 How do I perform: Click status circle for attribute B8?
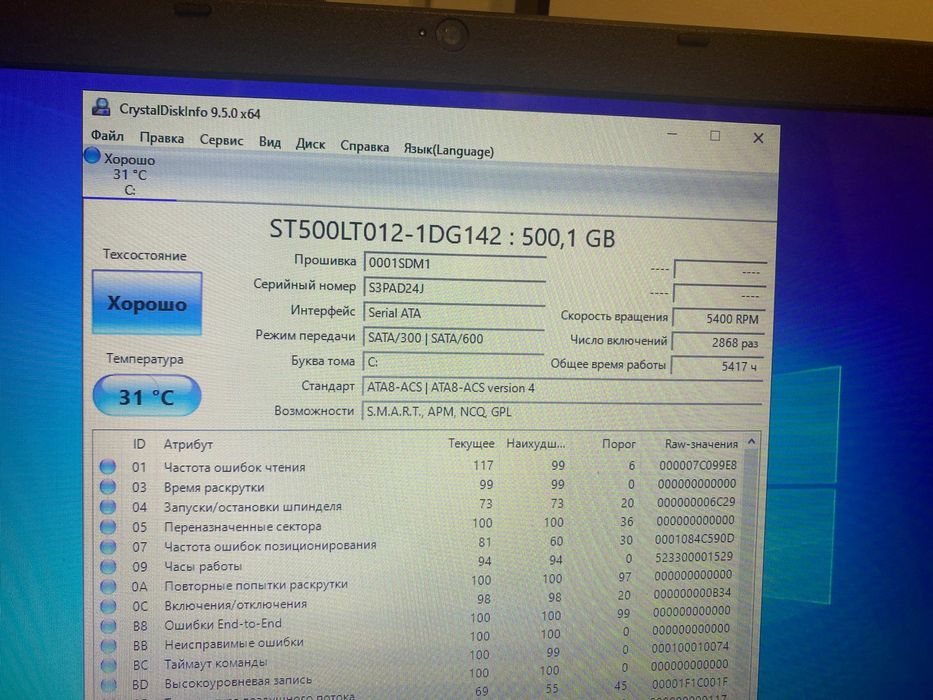(108, 626)
